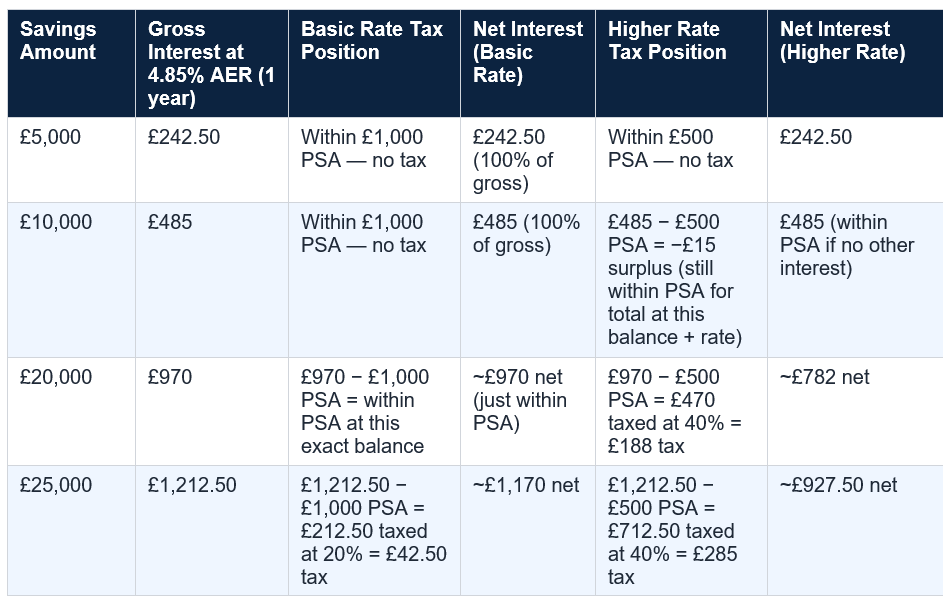Image resolution: width=946 pixels, height=598 pixels.
Task: Select the '~£970 net (just within PSA)' cell
Action: tap(528, 412)
